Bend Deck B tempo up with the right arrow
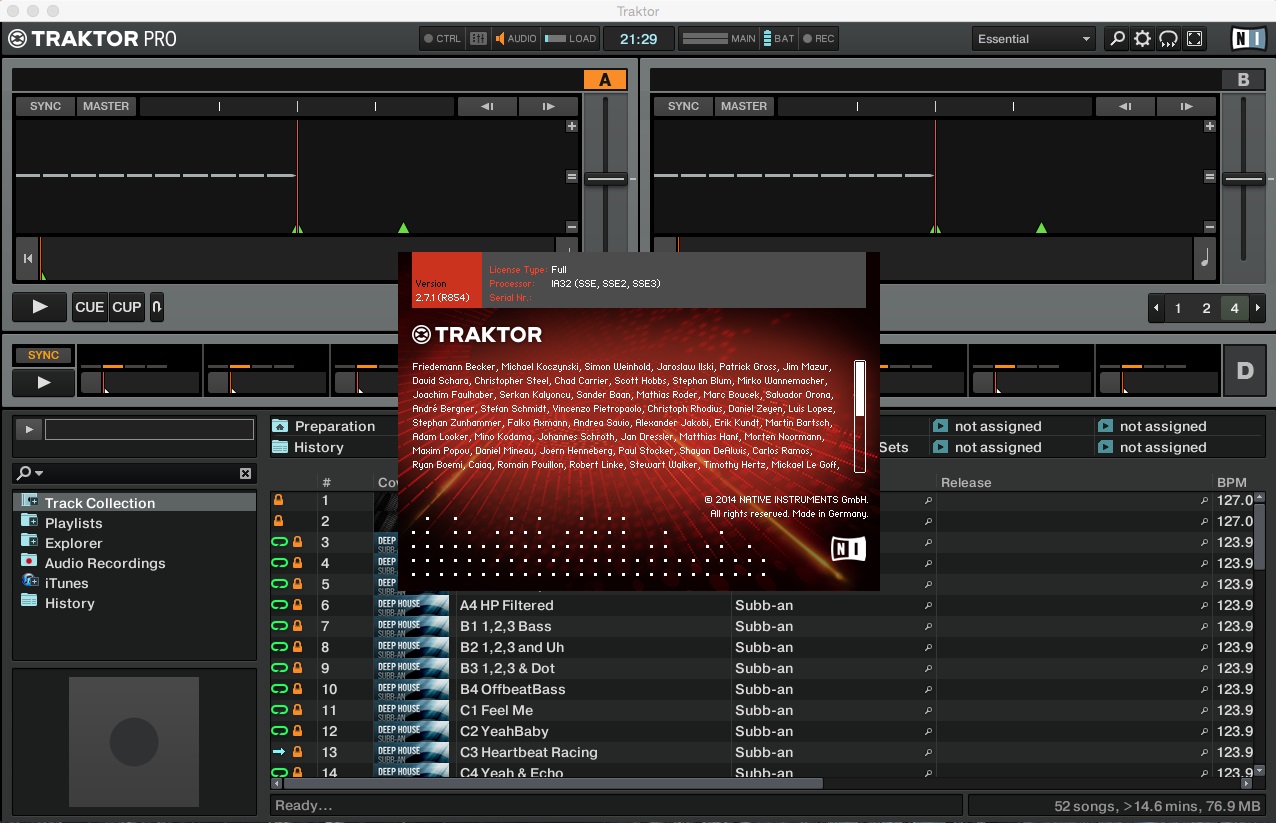 point(1186,106)
